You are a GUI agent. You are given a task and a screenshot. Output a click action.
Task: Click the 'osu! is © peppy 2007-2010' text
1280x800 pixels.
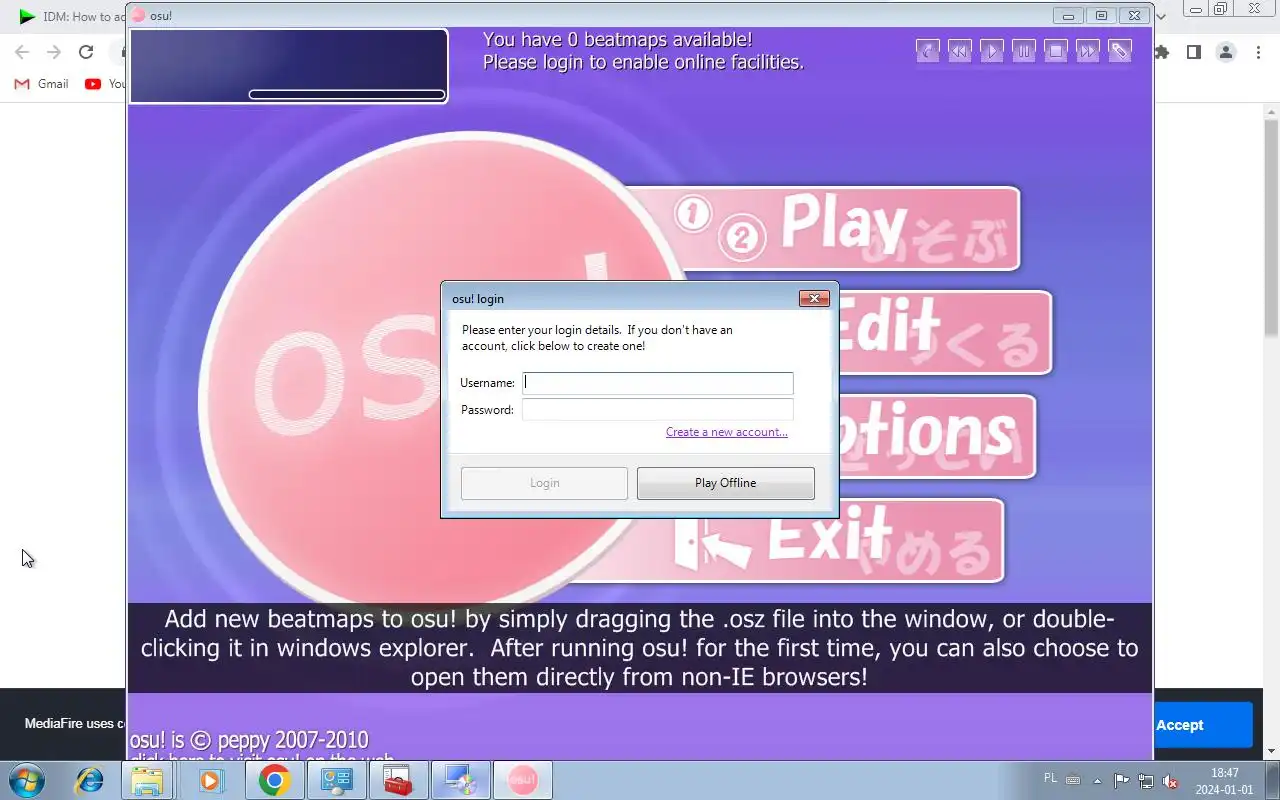point(249,741)
